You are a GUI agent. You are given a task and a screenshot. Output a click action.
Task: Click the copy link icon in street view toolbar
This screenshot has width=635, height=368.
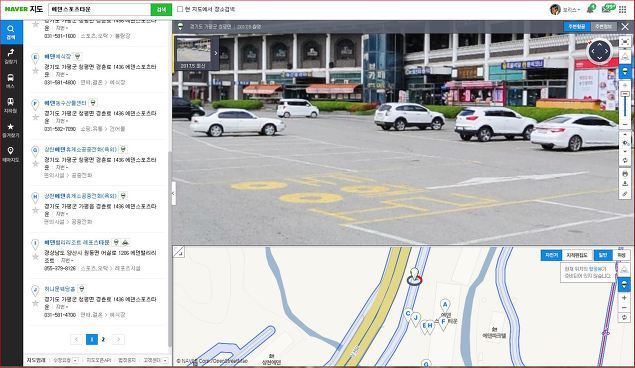tap(625, 194)
